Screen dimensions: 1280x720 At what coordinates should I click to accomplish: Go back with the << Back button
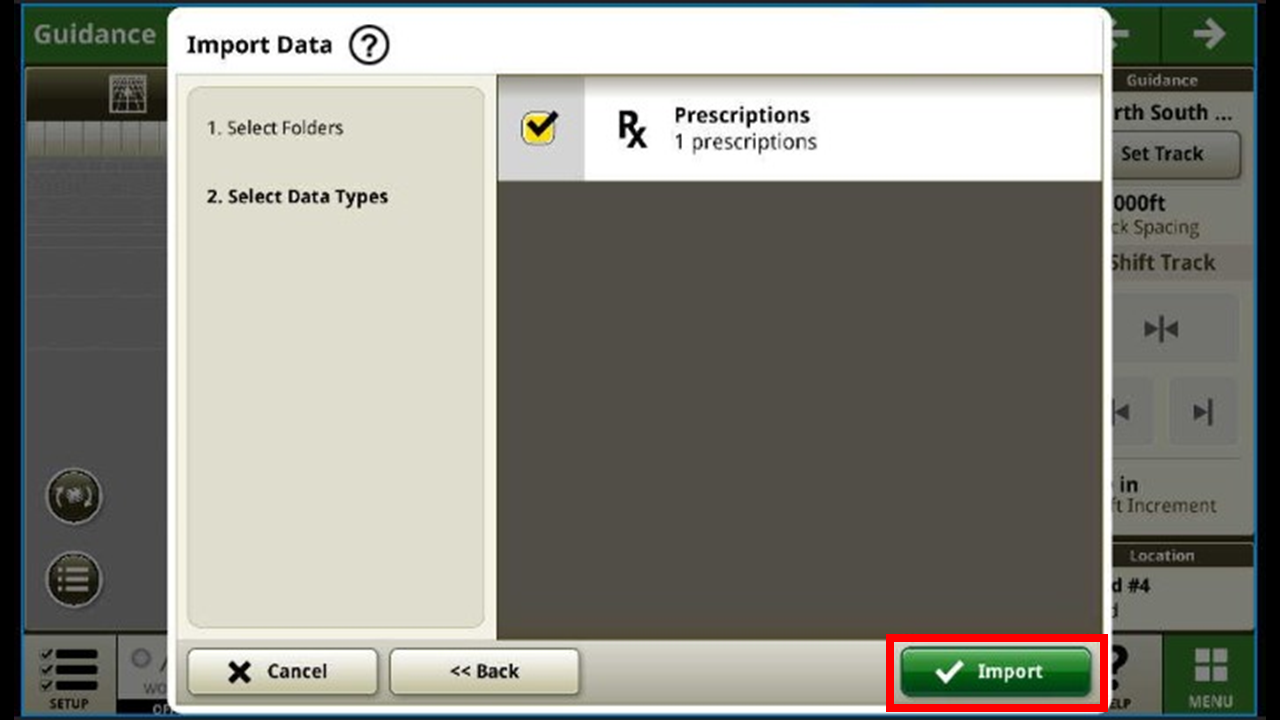click(x=484, y=672)
